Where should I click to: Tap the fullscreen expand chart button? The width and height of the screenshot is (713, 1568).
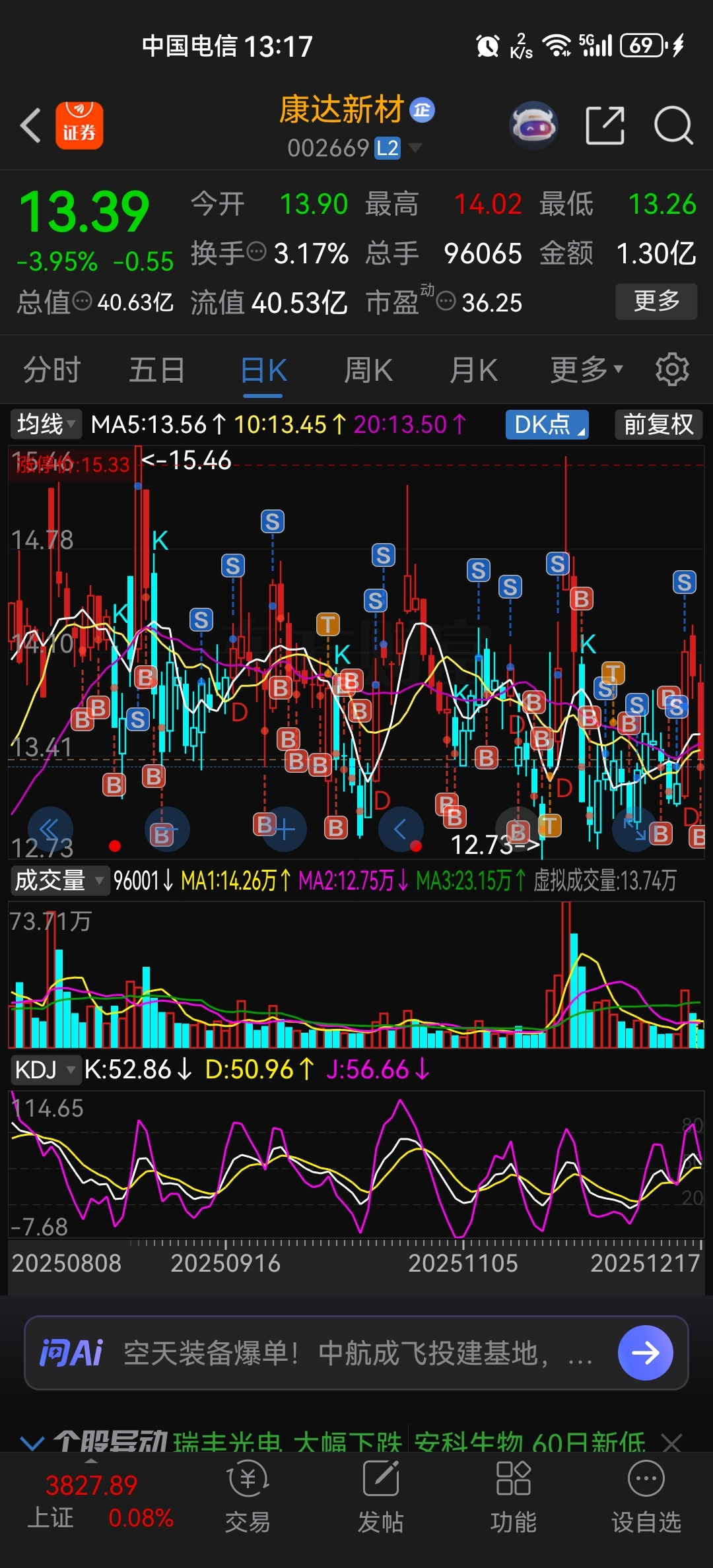634,829
